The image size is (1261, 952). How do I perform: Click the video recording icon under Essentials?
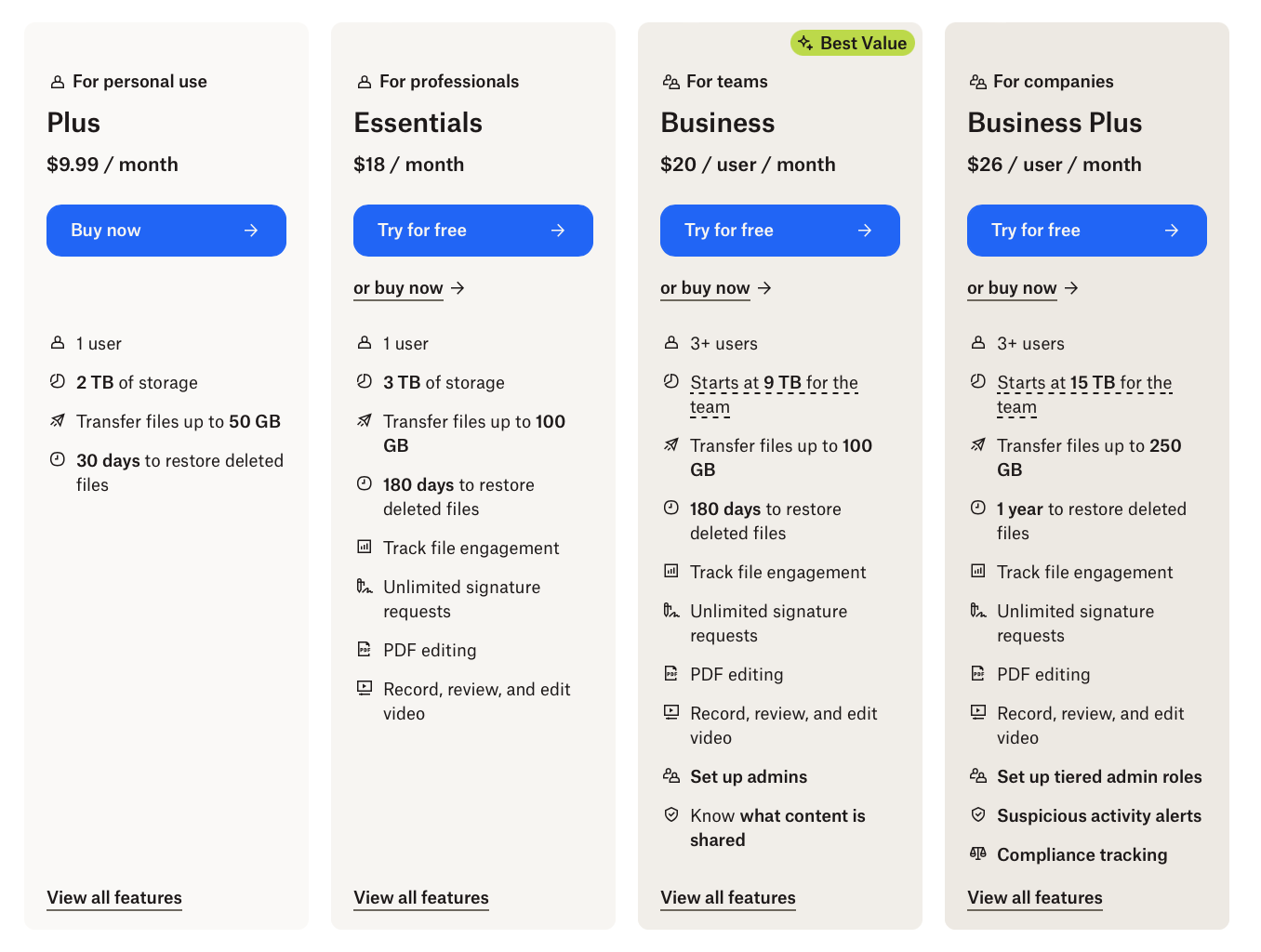point(365,688)
